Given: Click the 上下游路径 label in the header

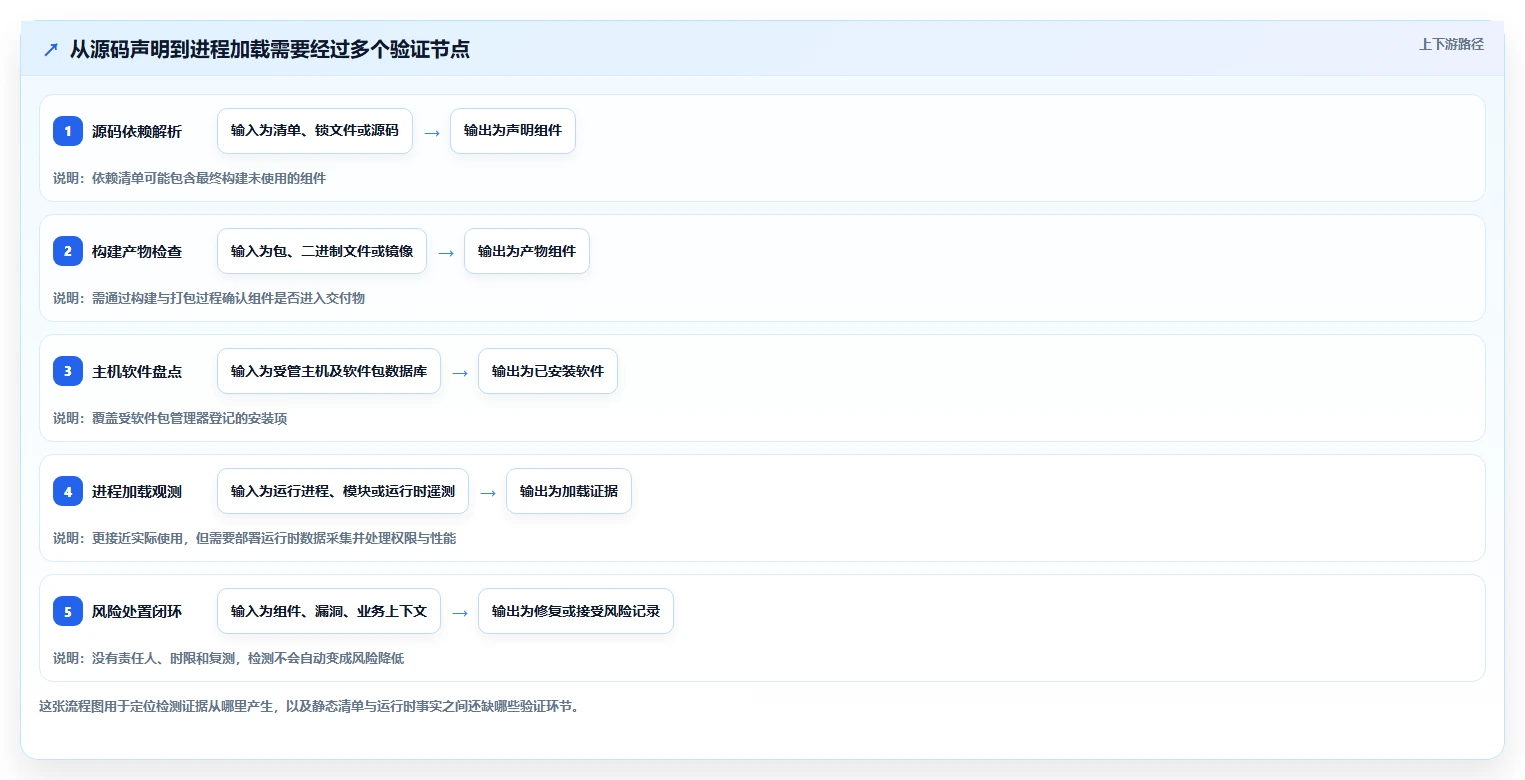Looking at the screenshot, I should point(1451,44).
